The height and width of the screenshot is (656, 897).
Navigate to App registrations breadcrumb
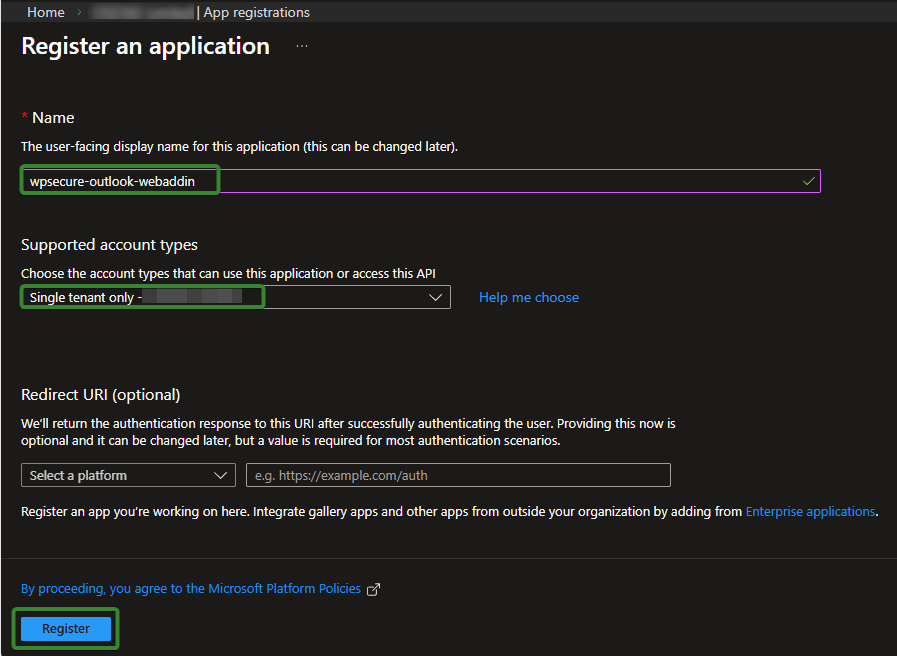pos(257,13)
